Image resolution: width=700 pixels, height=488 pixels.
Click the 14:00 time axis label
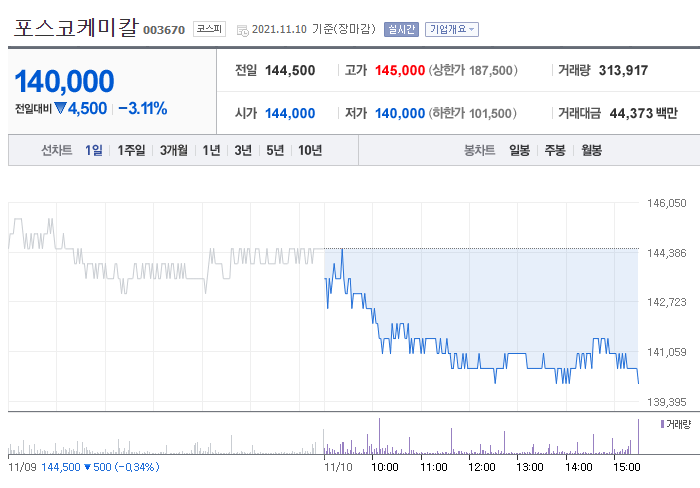(x=579, y=467)
